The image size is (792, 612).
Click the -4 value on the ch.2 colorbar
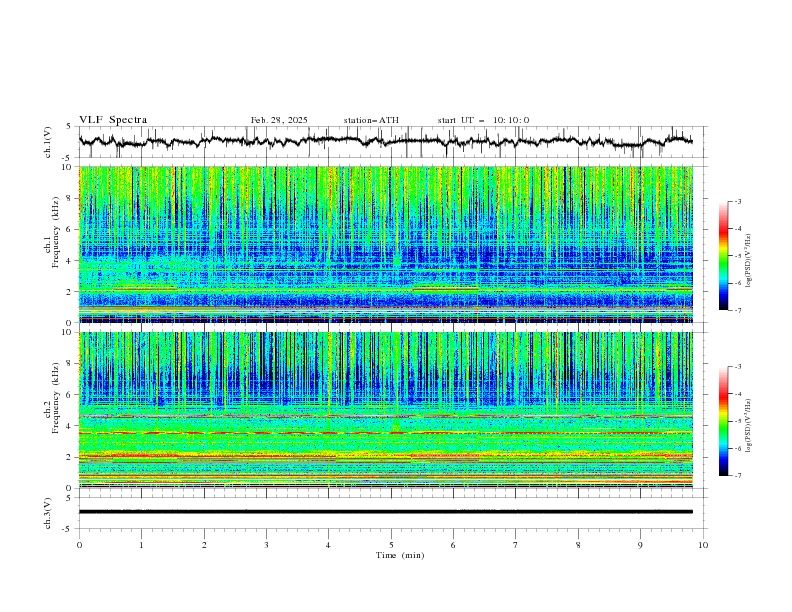[x=737, y=394]
